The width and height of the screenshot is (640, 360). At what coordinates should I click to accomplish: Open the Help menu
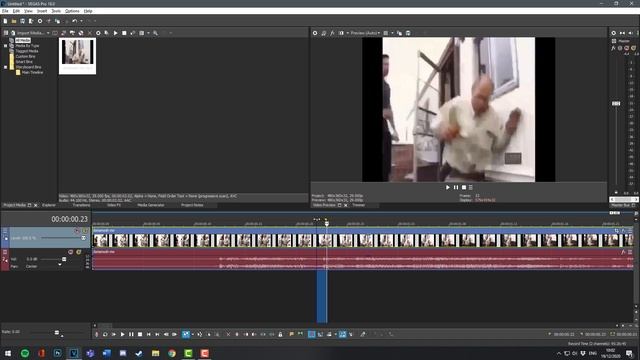point(88,11)
